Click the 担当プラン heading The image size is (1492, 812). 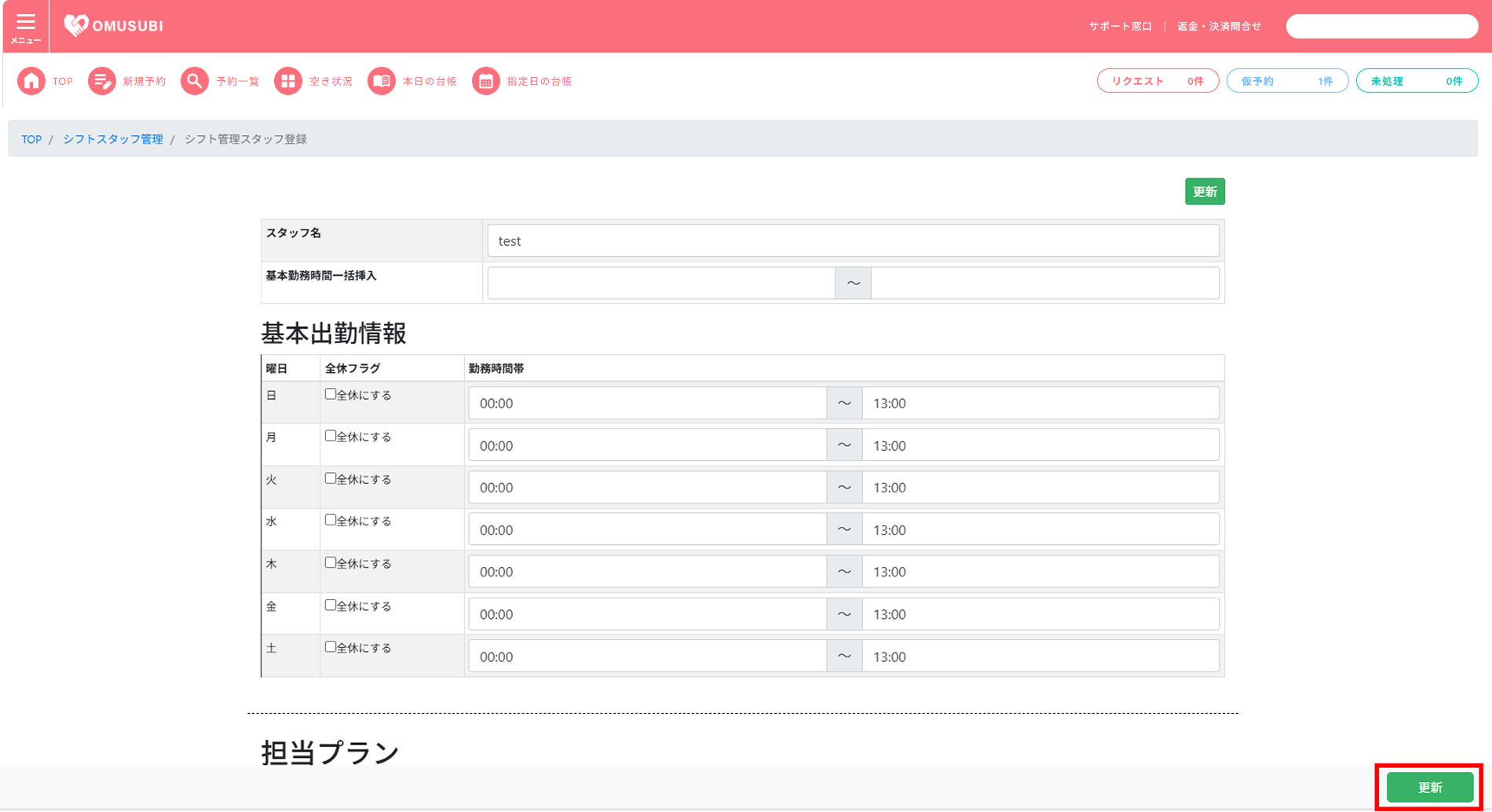coord(331,752)
